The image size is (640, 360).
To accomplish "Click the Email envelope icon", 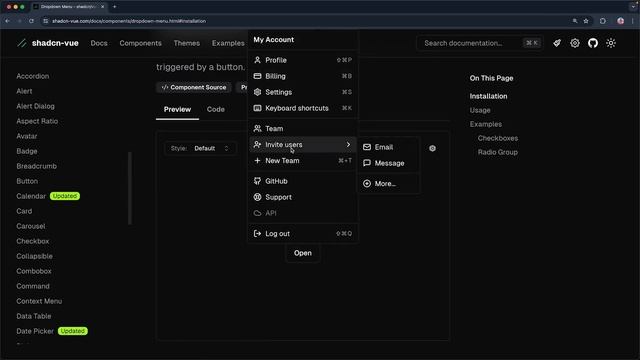I will (x=367, y=147).
